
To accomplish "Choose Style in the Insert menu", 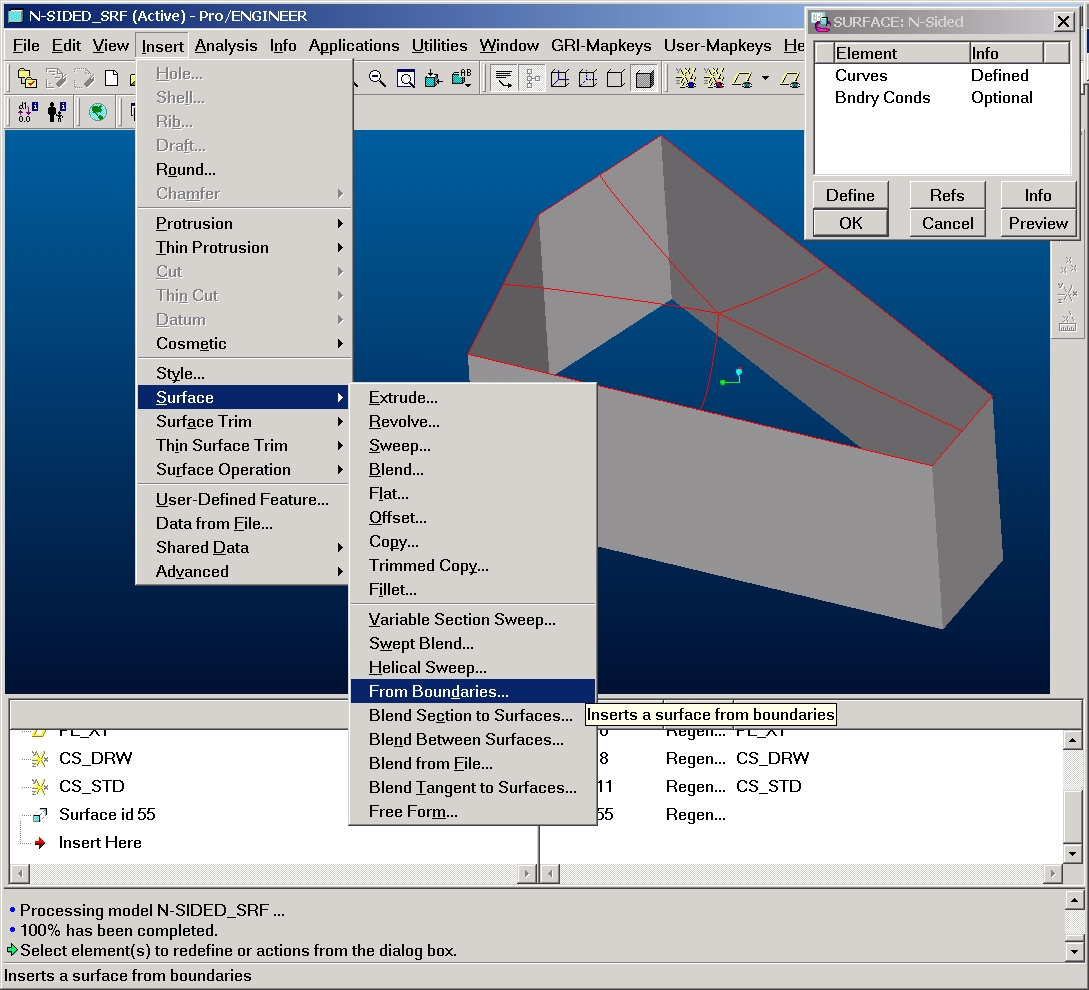I will point(245,374).
